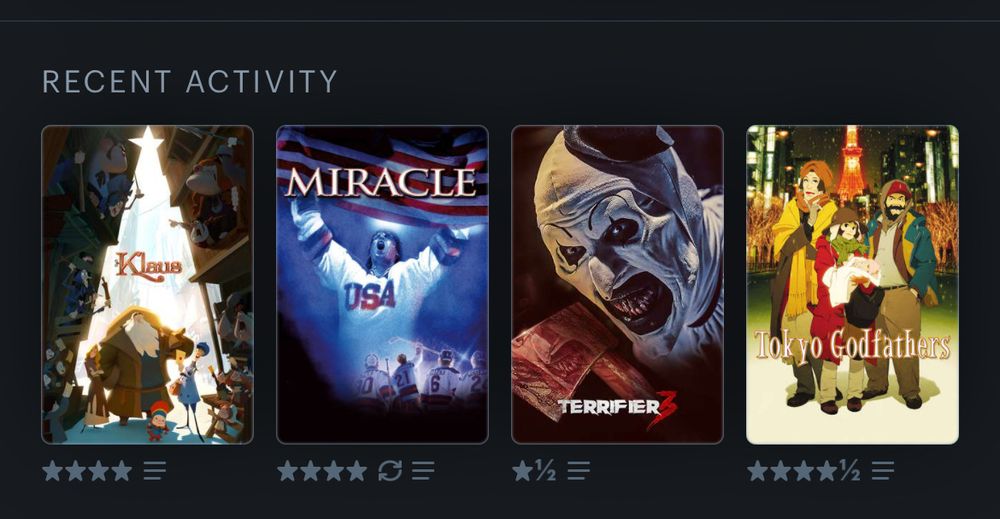The width and height of the screenshot is (1000, 519).
Task: Click the fourth star under Klaus
Action: click(x=121, y=471)
